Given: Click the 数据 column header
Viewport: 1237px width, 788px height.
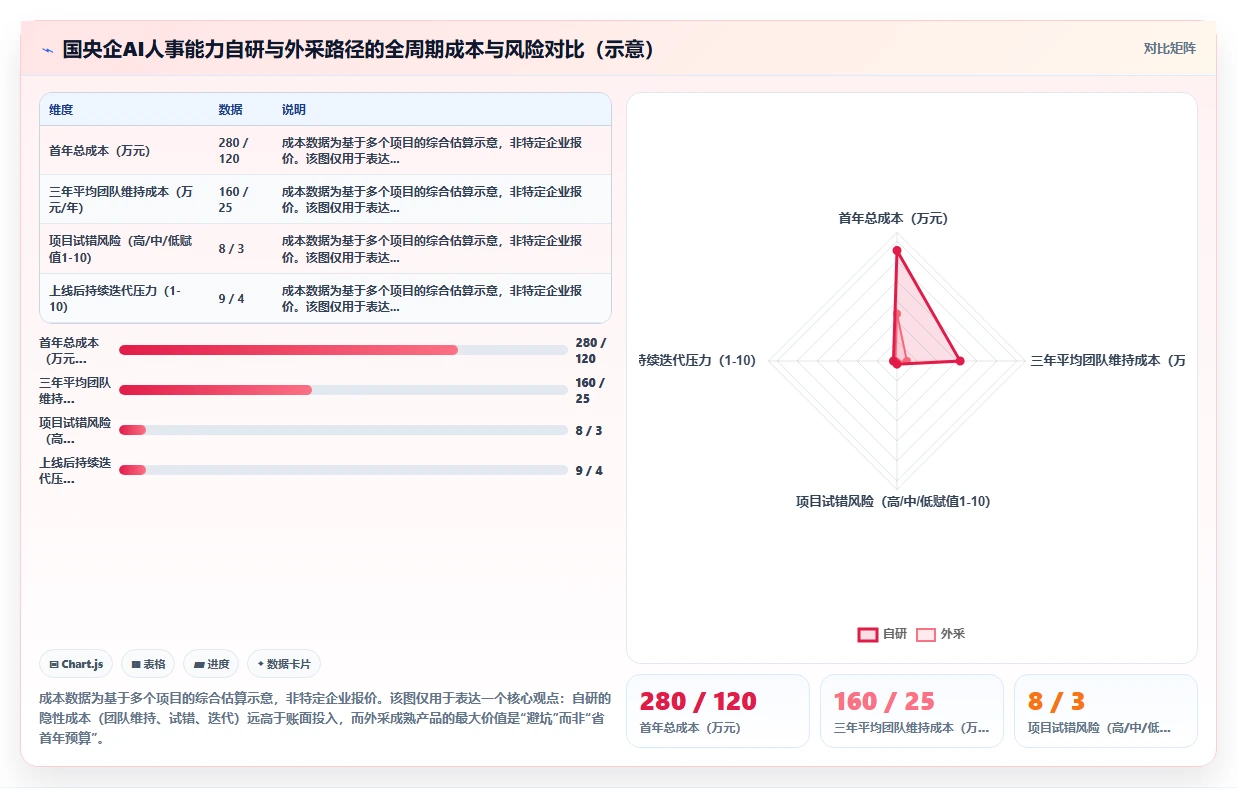Looking at the screenshot, I should [x=231, y=110].
